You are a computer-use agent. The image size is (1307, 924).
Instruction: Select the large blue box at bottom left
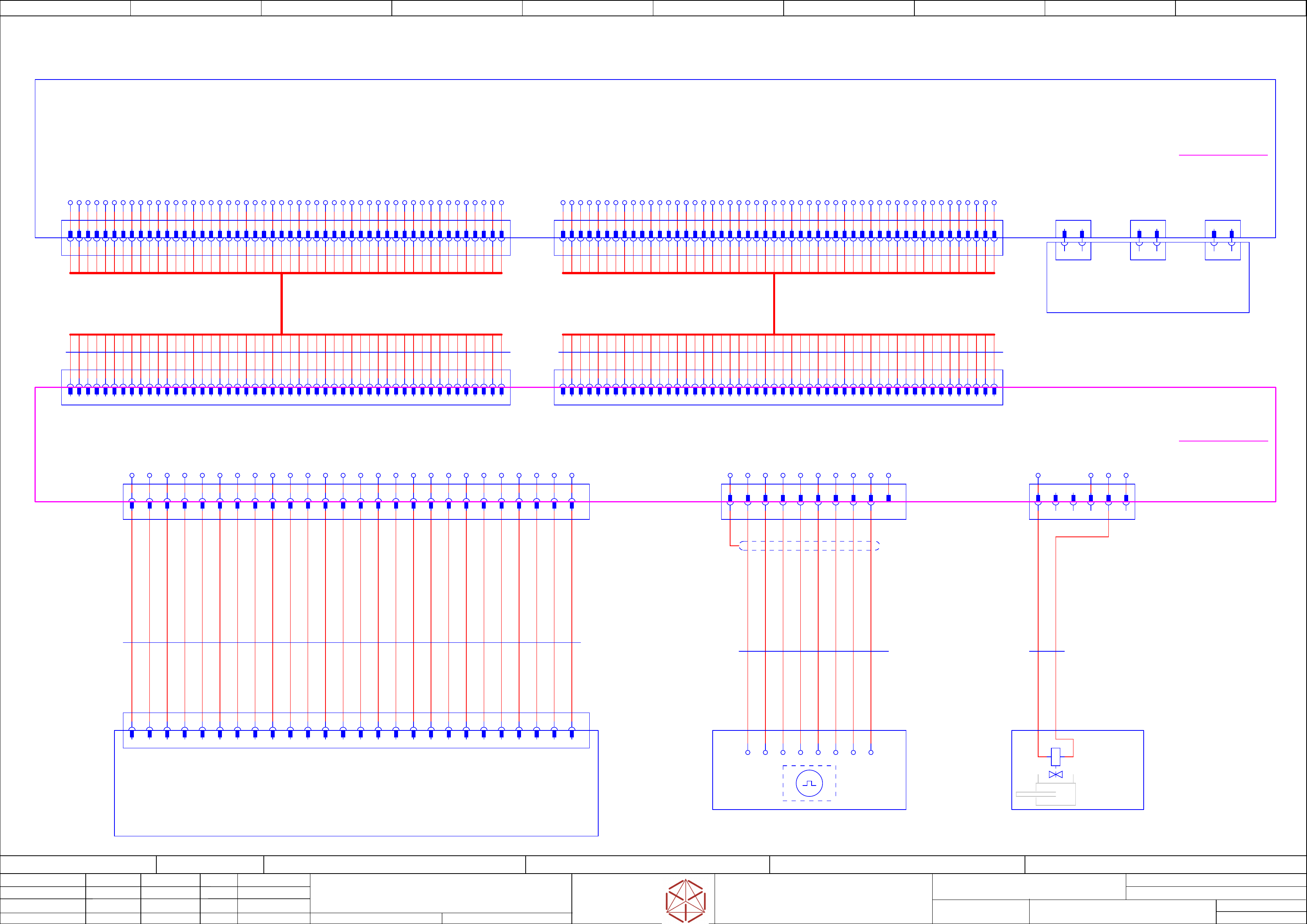[356, 797]
